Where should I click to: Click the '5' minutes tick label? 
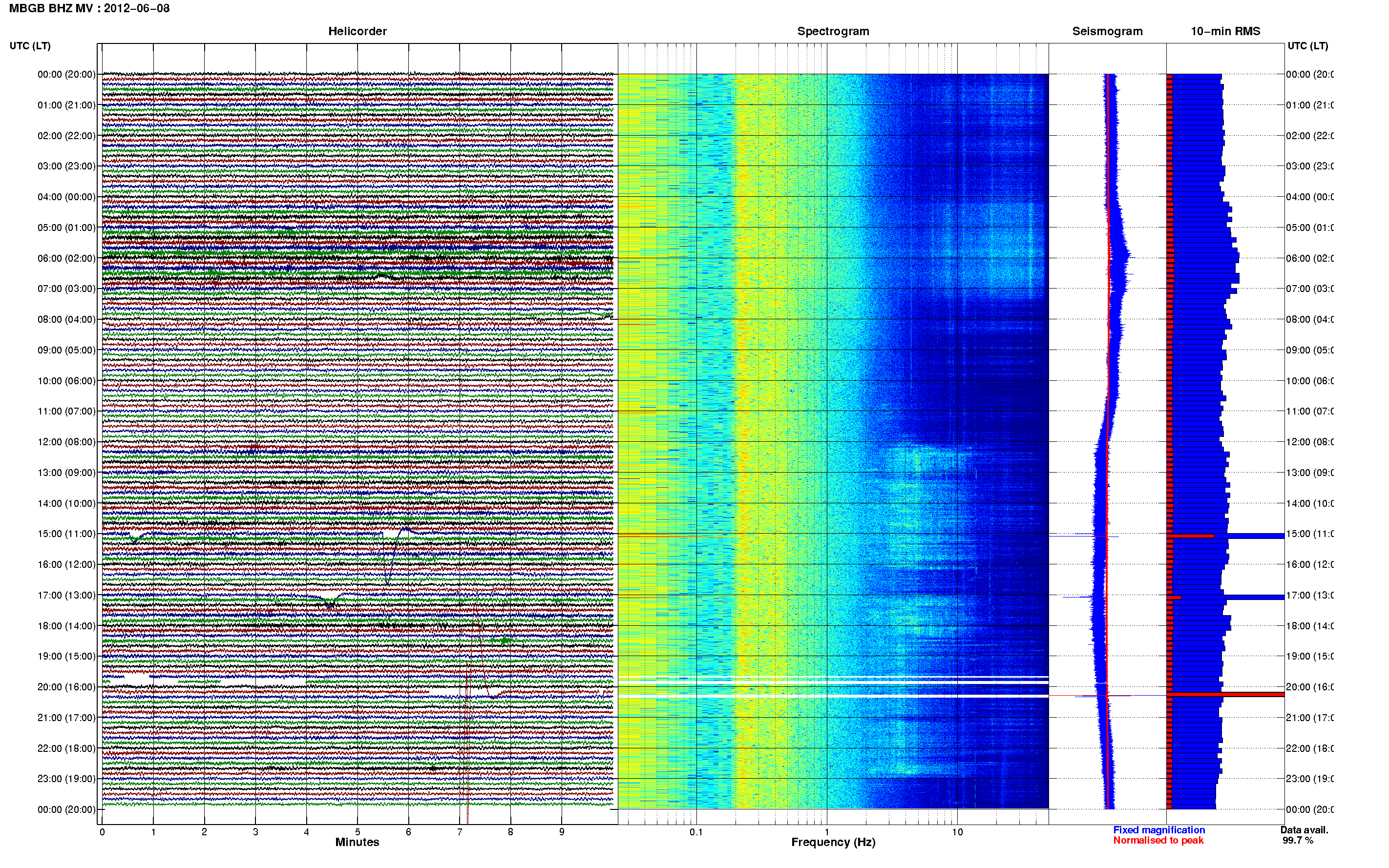pyautogui.click(x=358, y=832)
